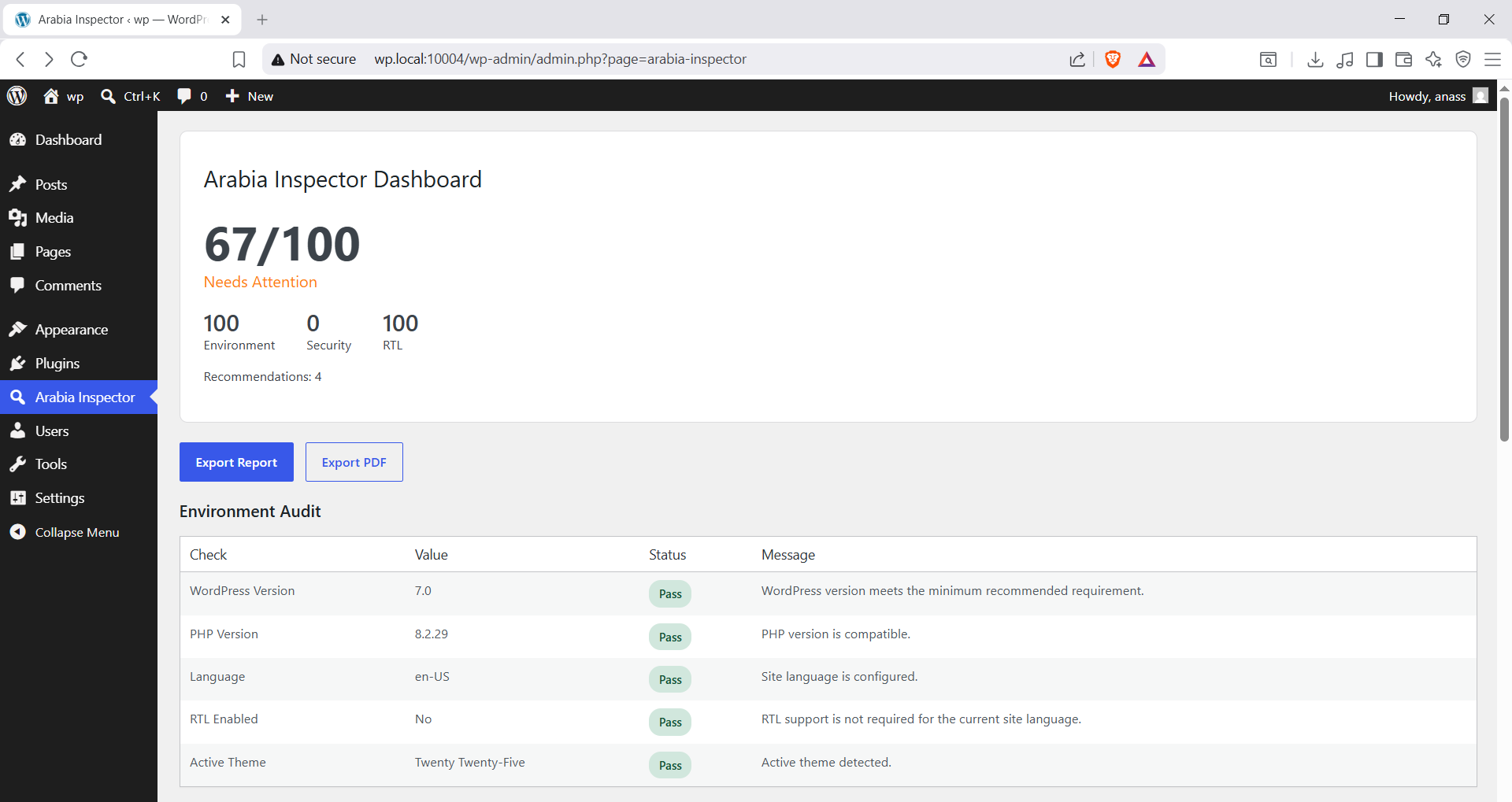Open Settings menu item

click(79, 498)
